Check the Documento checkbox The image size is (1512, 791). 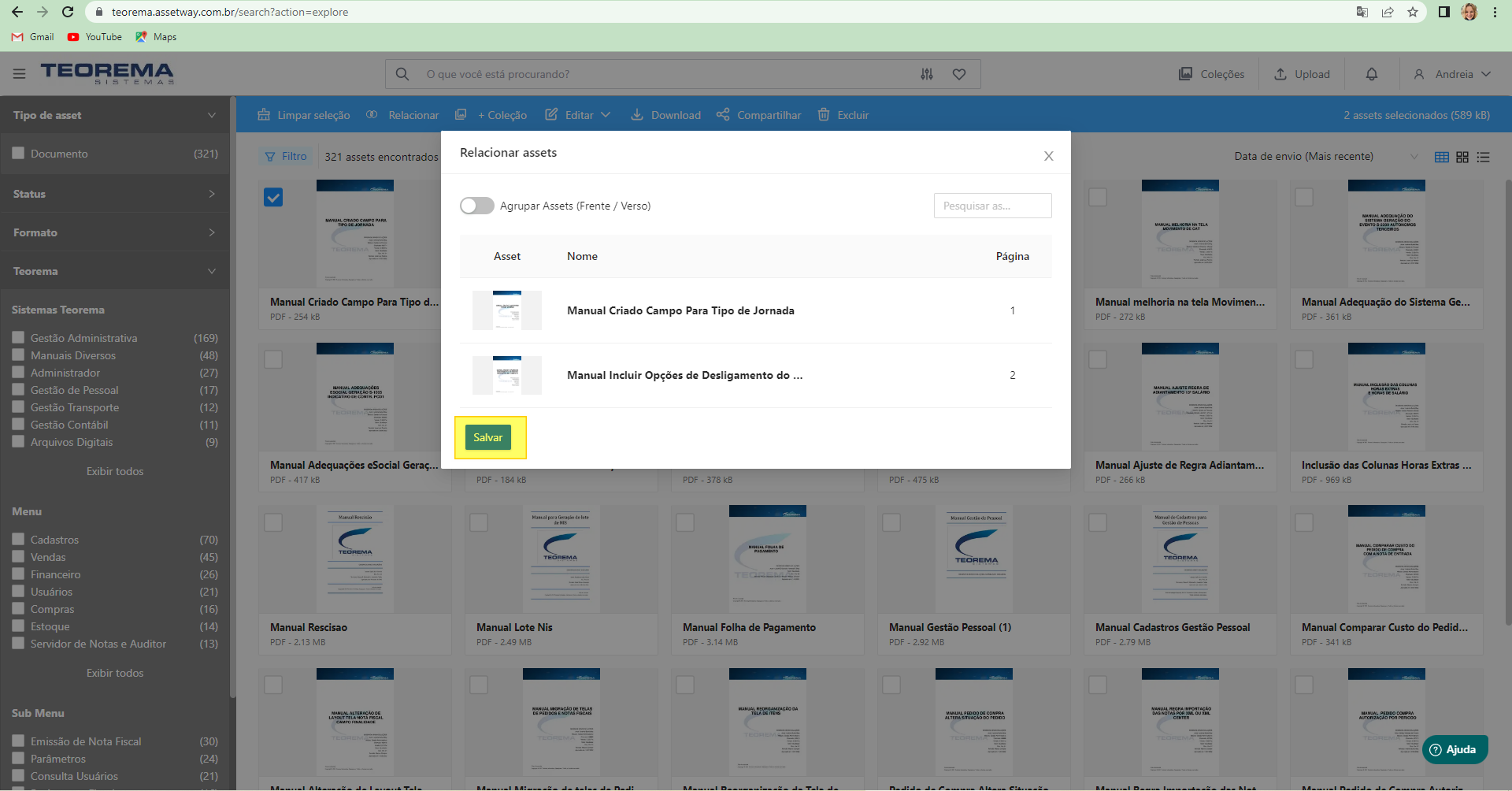[18, 153]
